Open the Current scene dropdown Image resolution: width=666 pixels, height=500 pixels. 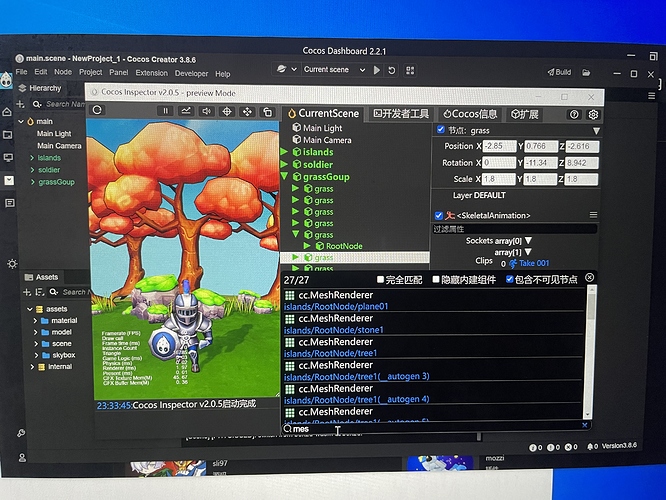[x=334, y=70]
